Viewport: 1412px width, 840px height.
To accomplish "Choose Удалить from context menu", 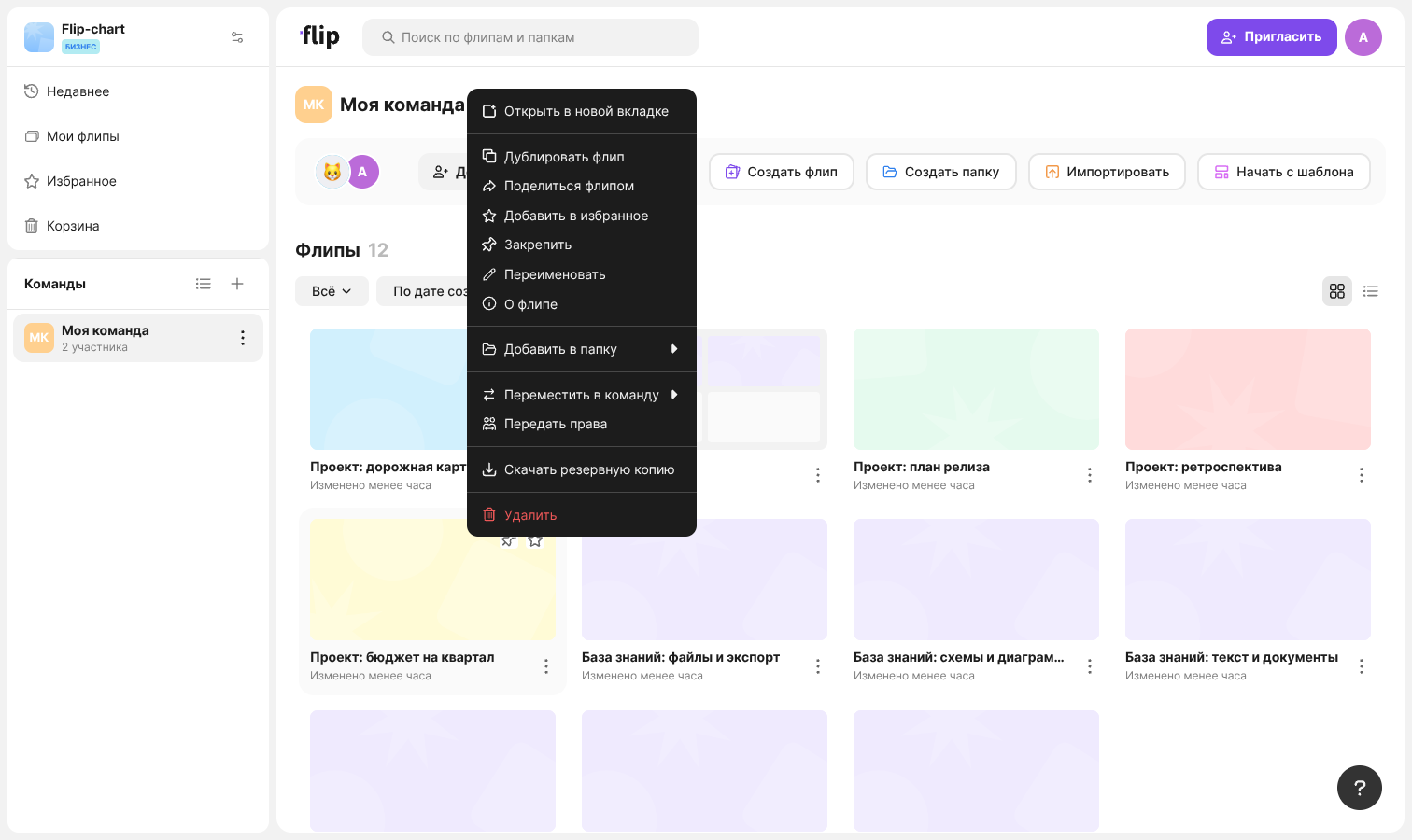I will pos(582,515).
